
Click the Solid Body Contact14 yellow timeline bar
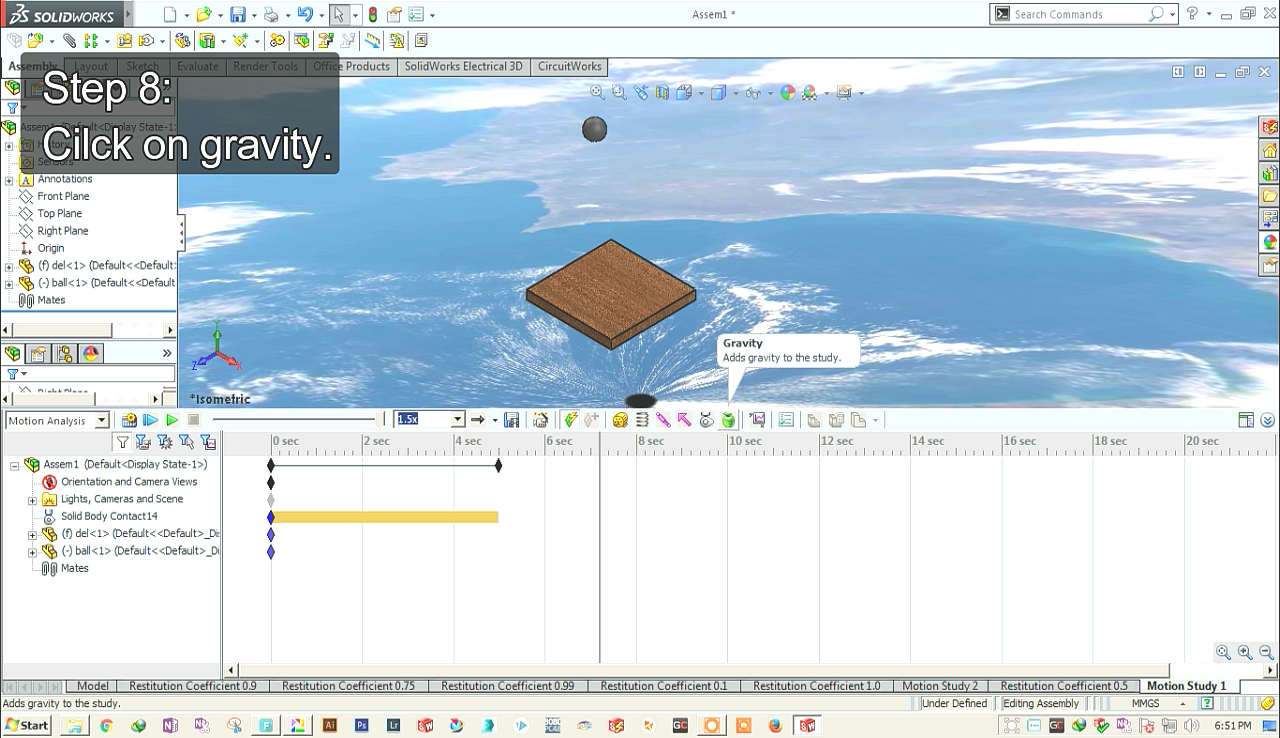coord(385,517)
